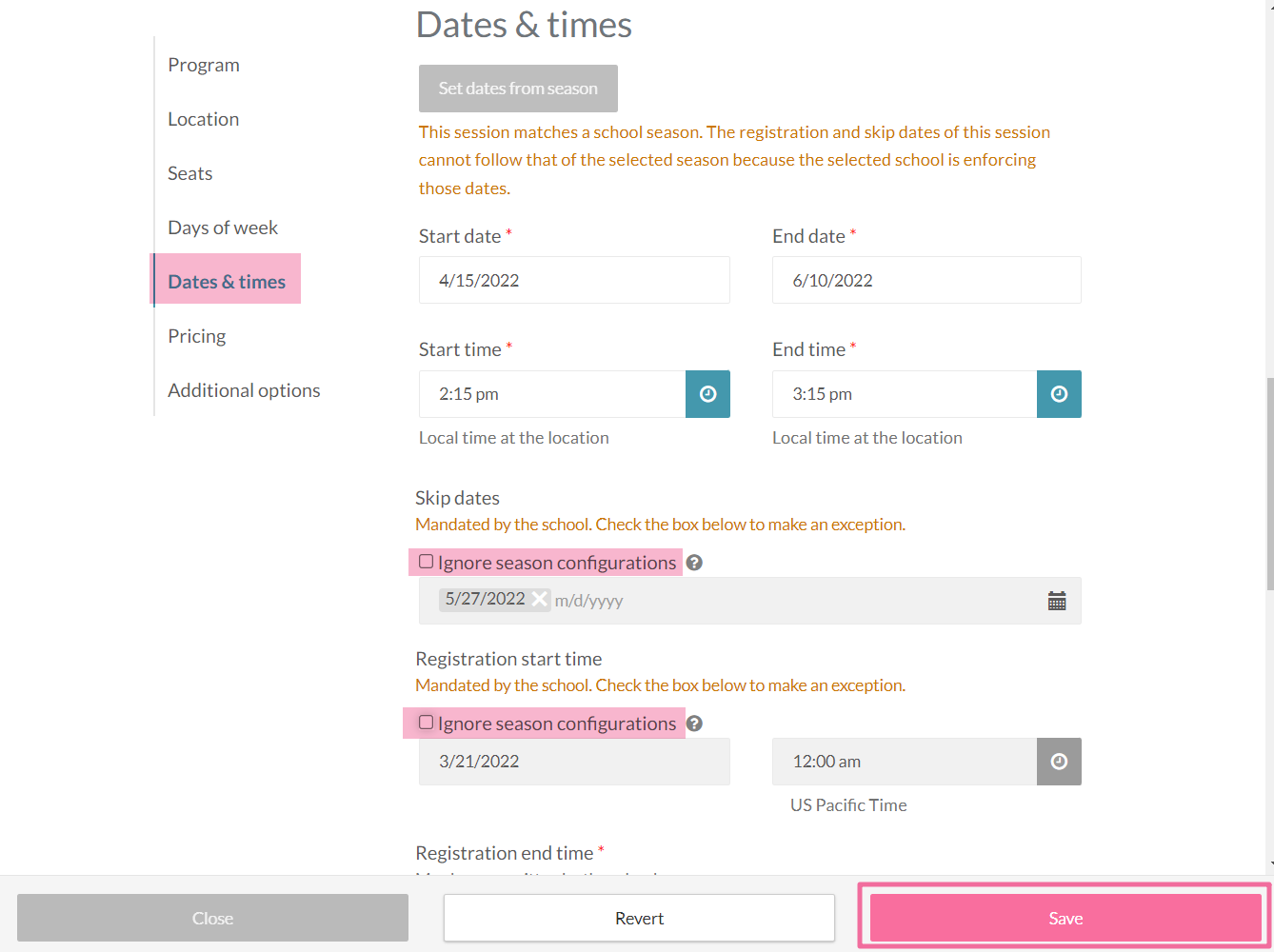
Task: Click the End date input field
Action: coord(926,280)
